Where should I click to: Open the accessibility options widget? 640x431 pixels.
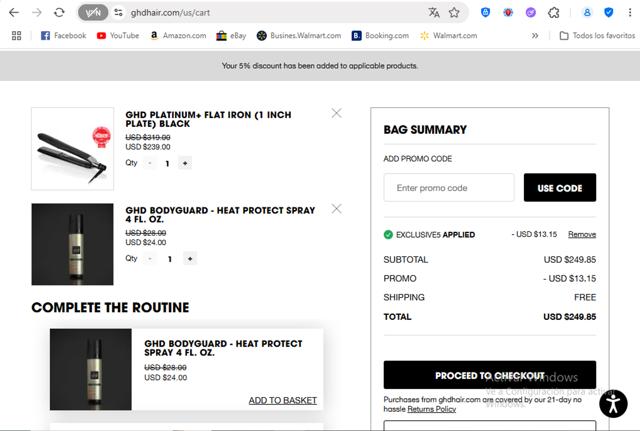tap(613, 404)
